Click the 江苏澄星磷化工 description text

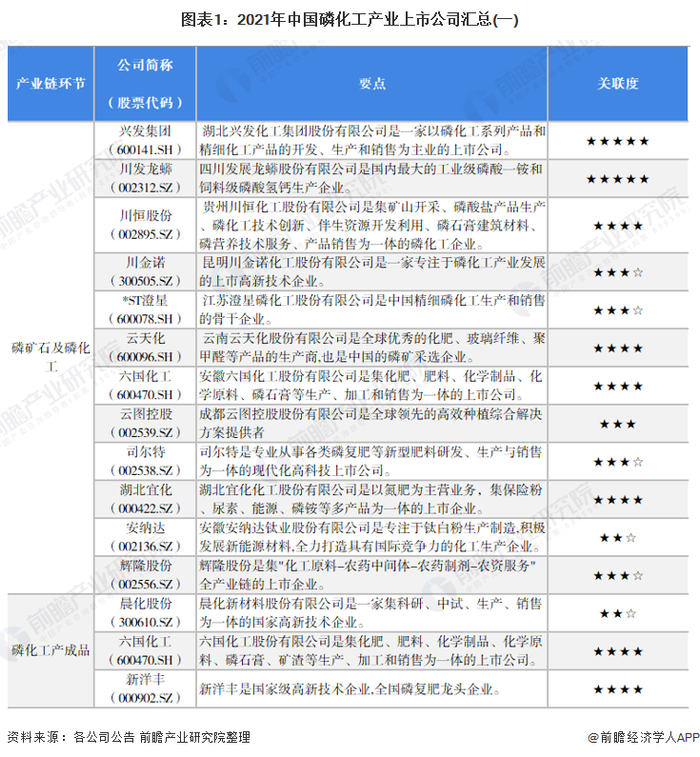(372, 310)
